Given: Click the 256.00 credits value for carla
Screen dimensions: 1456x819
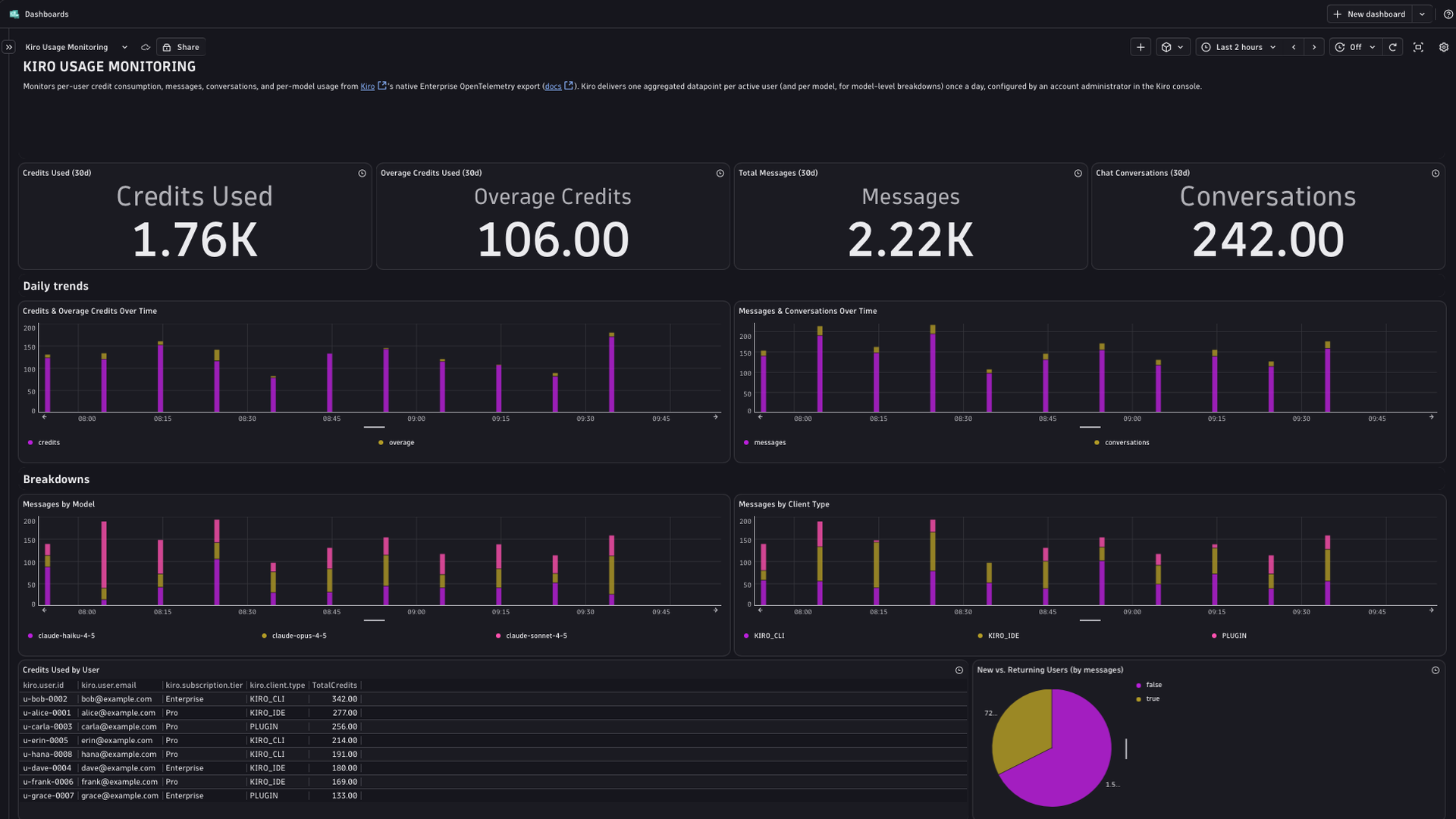Looking at the screenshot, I should (344, 726).
